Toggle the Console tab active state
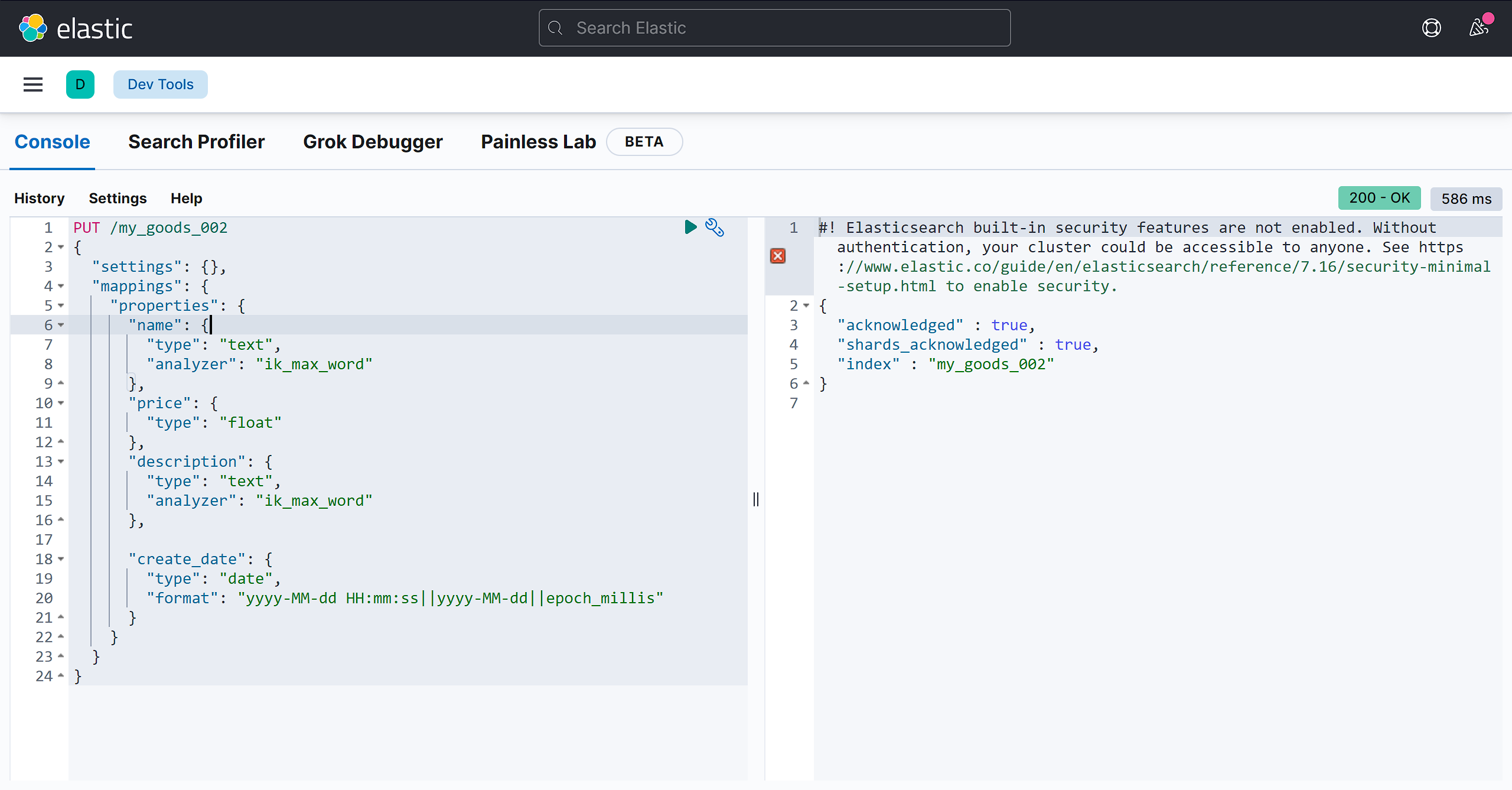The height and width of the screenshot is (790, 1512). (52, 141)
